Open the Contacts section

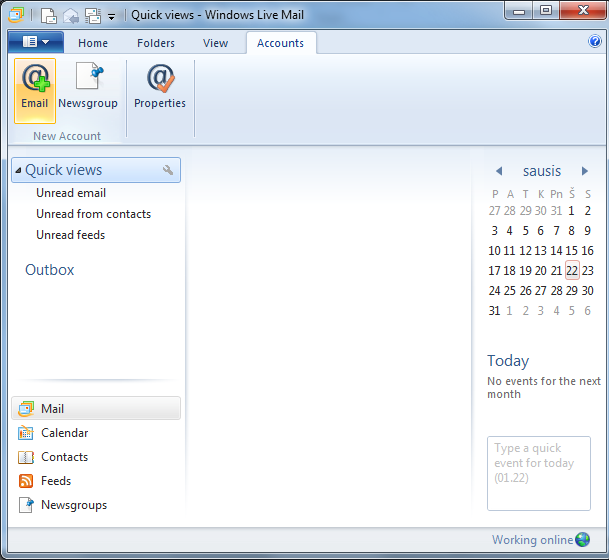coord(64,457)
